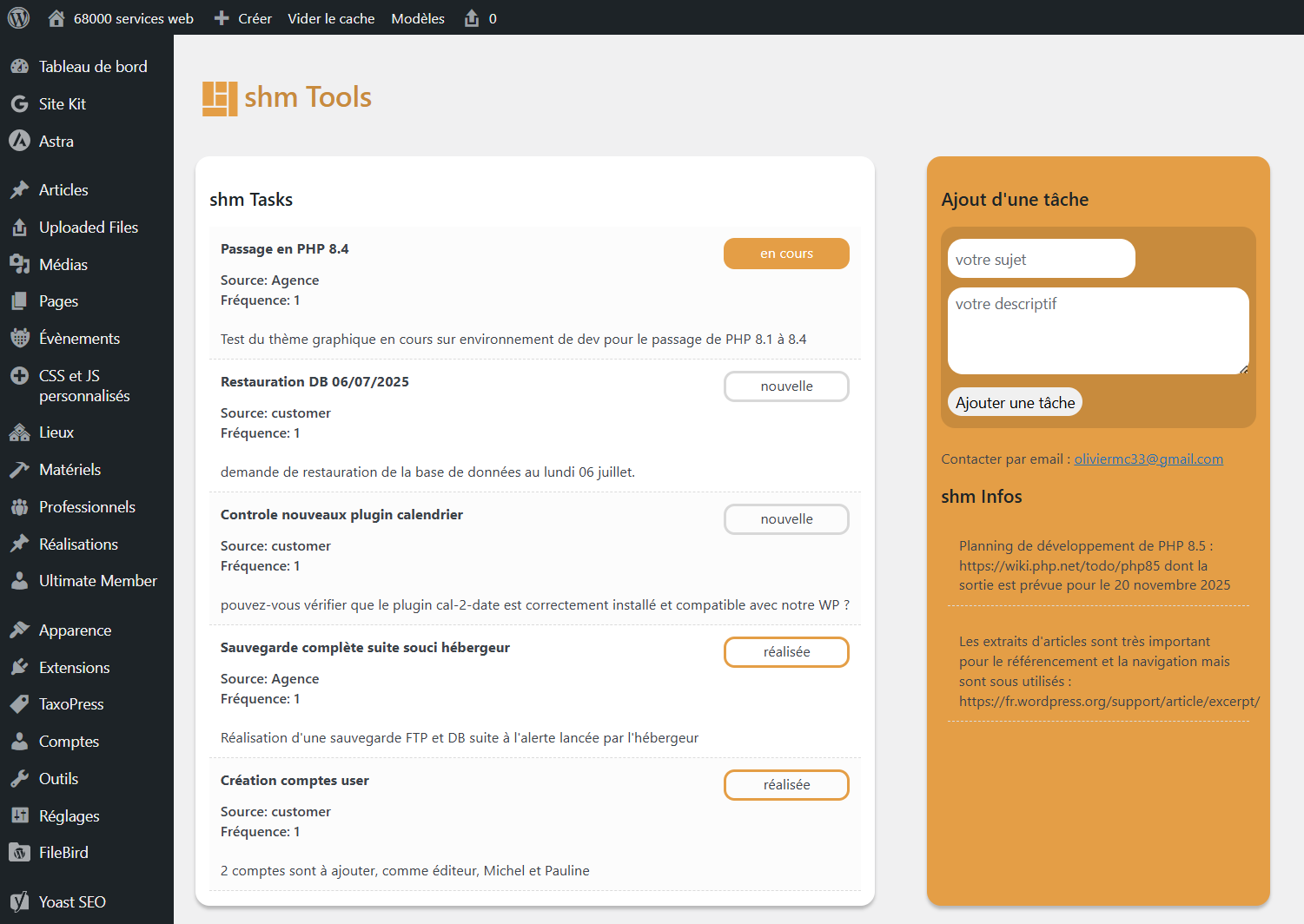Click the Réalisations pin icon
The height and width of the screenshot is (924, 1304).
[x=19, y=544]
